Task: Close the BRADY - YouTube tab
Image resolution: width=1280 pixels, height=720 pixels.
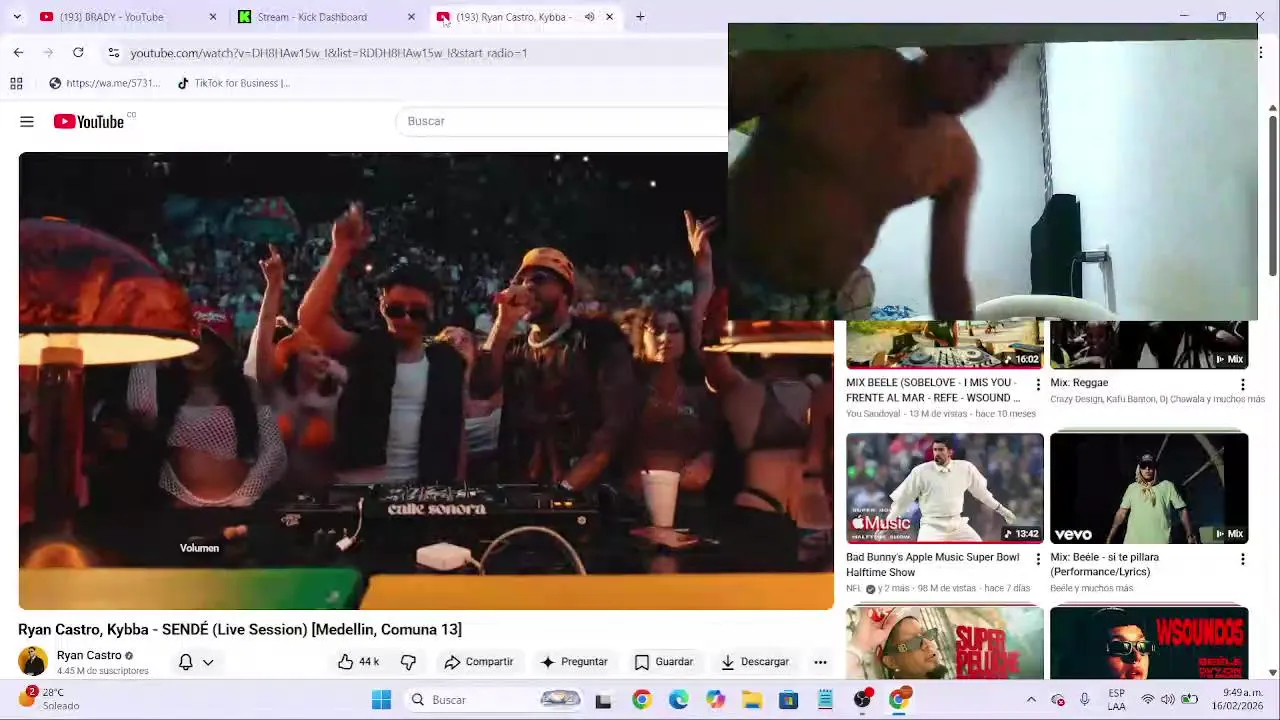Action: [212, 17]
